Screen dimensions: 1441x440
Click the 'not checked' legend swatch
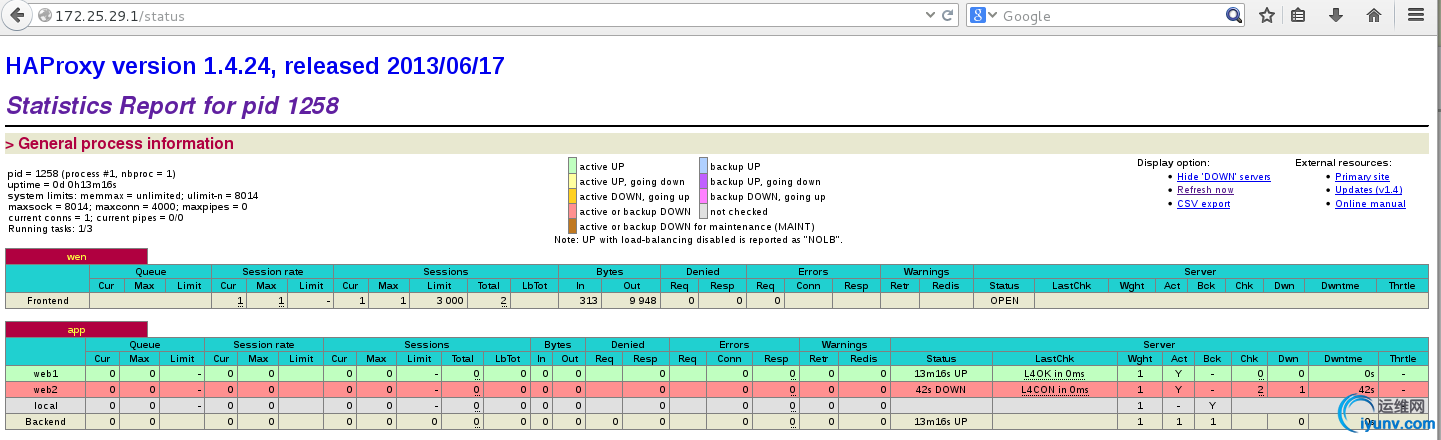[x=703, y=211]
